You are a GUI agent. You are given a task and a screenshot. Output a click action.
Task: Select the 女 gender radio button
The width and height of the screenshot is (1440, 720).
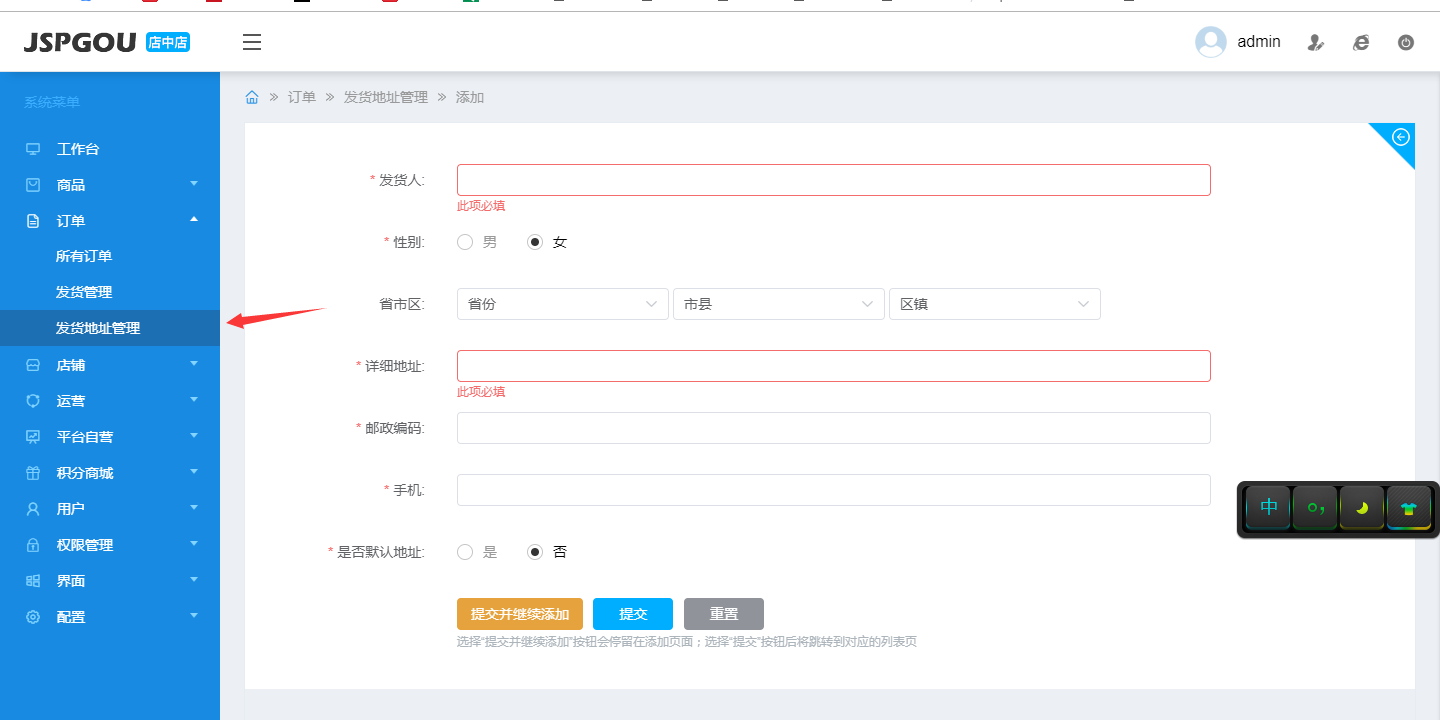pos(535,242)
